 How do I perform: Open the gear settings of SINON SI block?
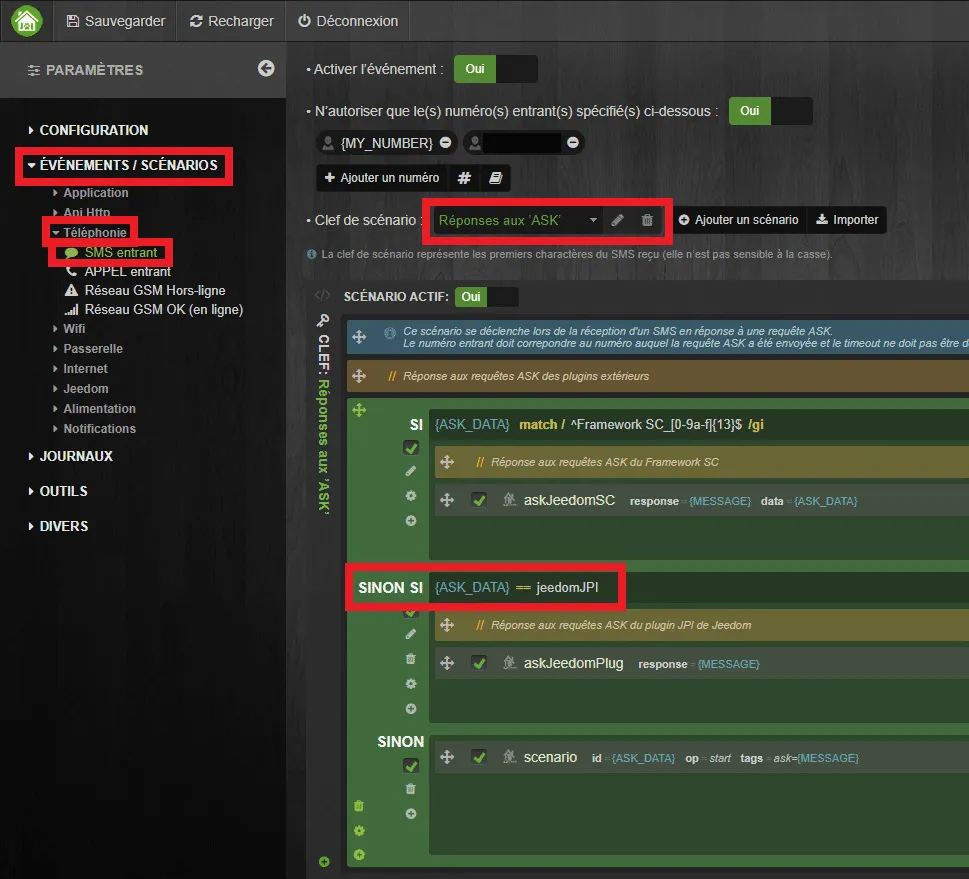point(410,684)
